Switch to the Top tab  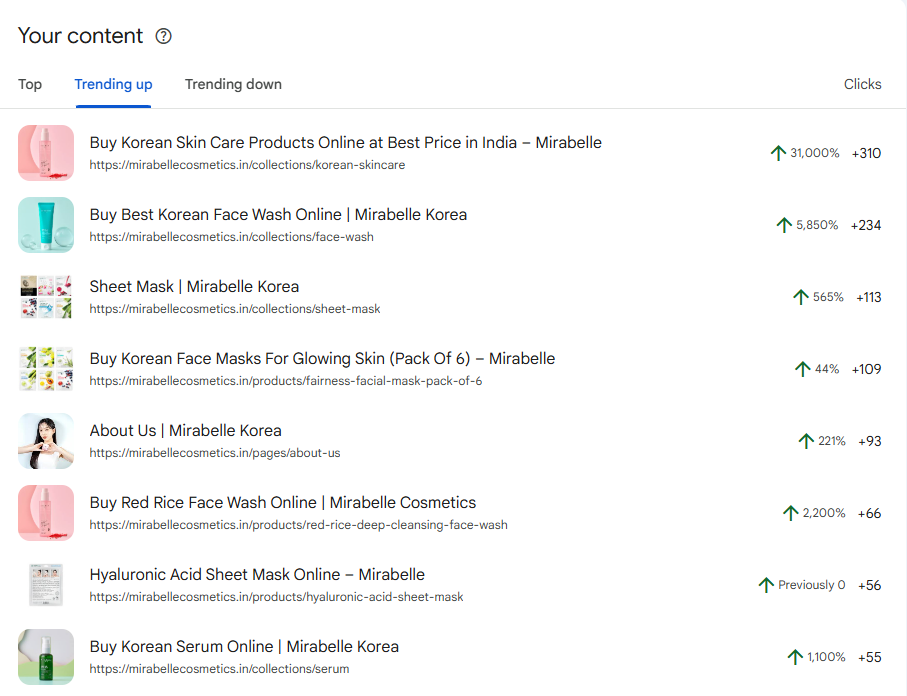pyautogui.click(x=30, y=84)
